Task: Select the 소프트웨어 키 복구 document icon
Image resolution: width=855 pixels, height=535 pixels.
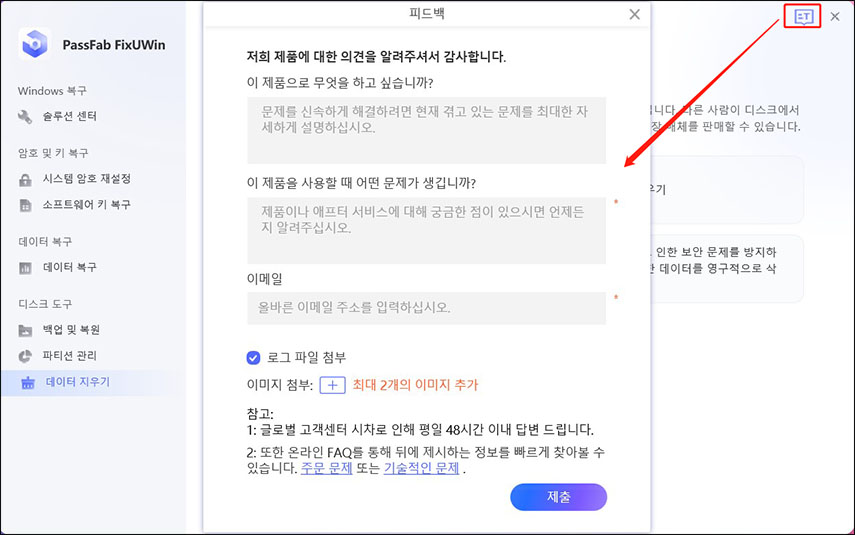Action: pyautogui.click(x=25, y=205)
